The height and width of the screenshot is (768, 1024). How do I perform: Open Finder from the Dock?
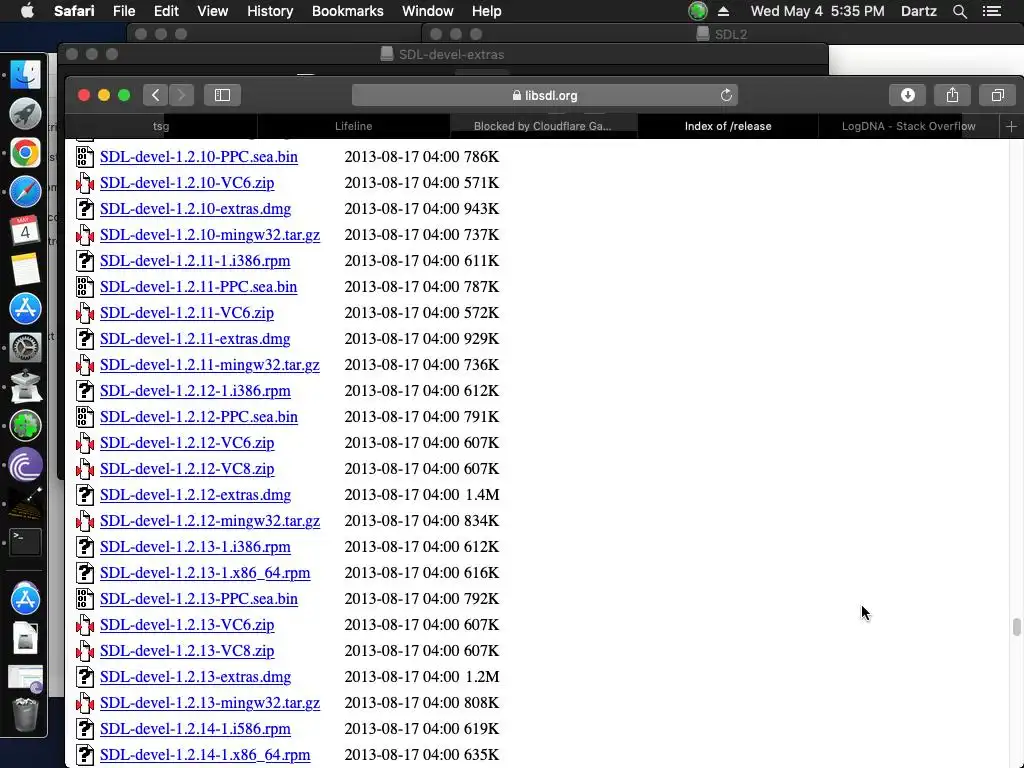click(25, 74)
